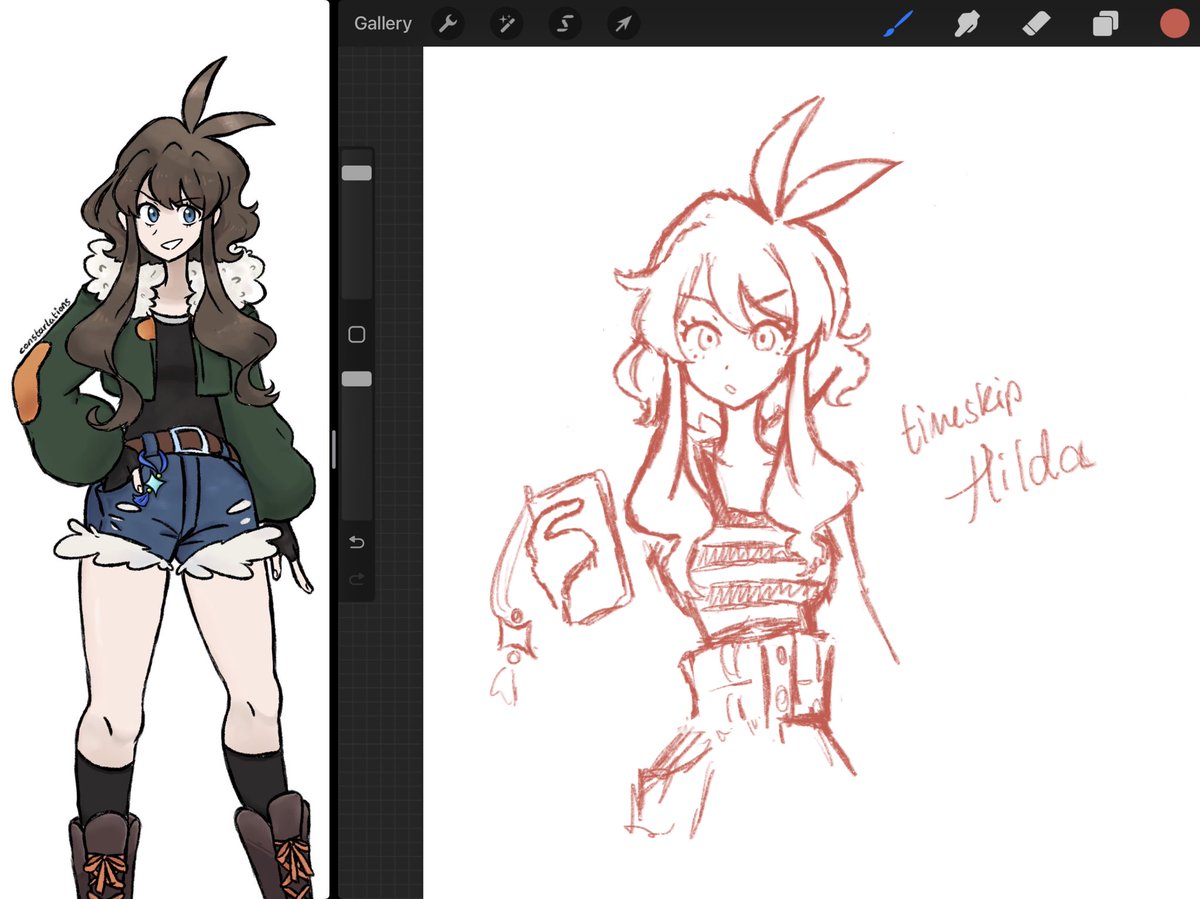Select the Smudge finger tool
This screenshot has height=899, width=1200.
pos(966,23)
